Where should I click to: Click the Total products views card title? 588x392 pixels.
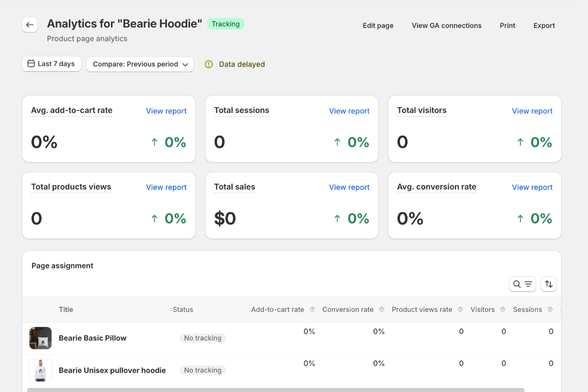(x=71, y=187)
